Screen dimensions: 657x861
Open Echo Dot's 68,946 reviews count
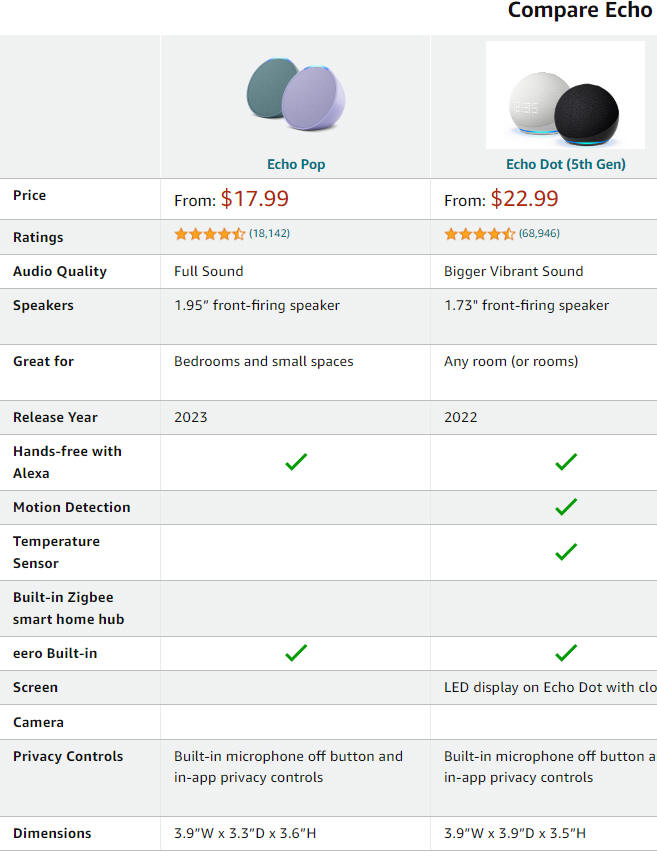539,233
